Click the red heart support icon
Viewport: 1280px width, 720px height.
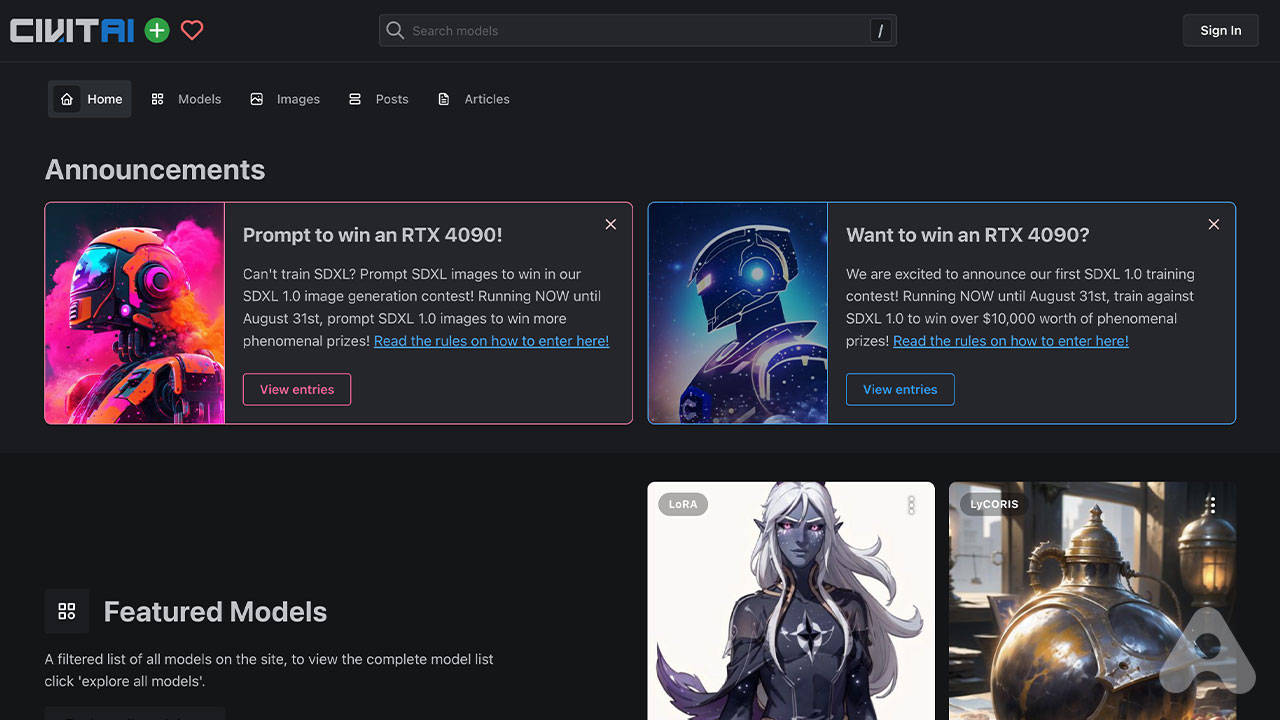pos(192,31)
